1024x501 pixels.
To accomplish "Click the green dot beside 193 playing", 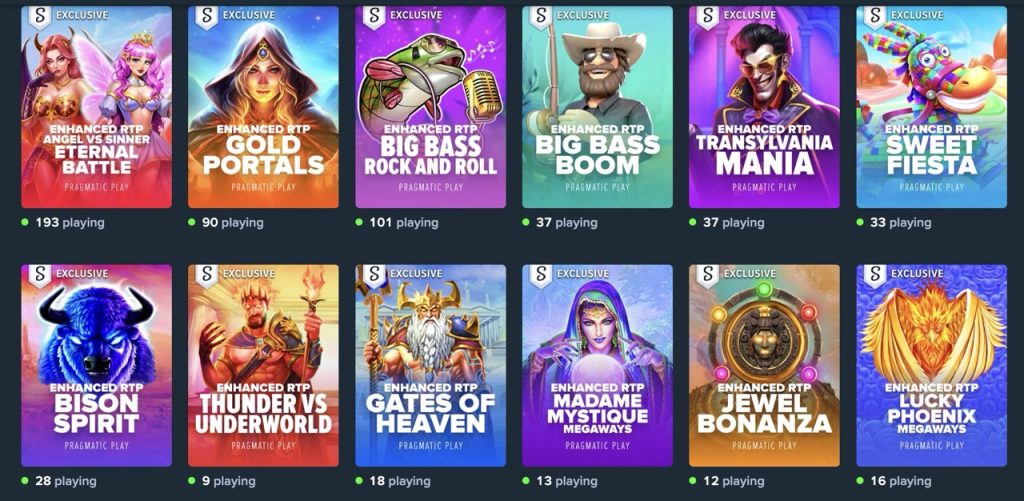I will (x=25, y=222).
